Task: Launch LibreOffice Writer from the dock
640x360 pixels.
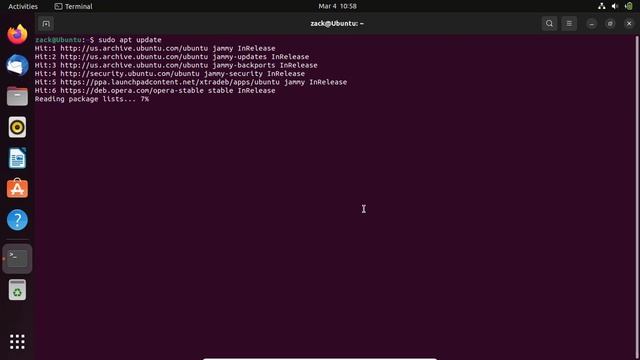Action: [x=17, y=158]
